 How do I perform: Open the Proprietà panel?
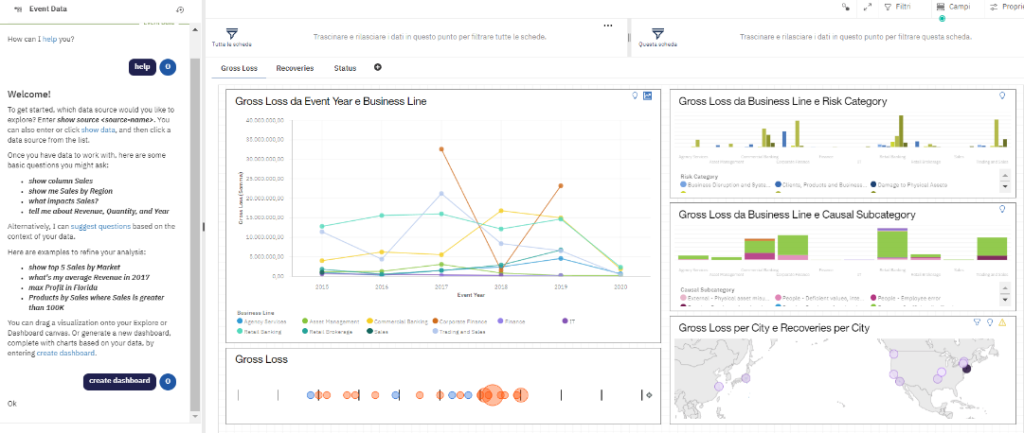coord(1006,7)
